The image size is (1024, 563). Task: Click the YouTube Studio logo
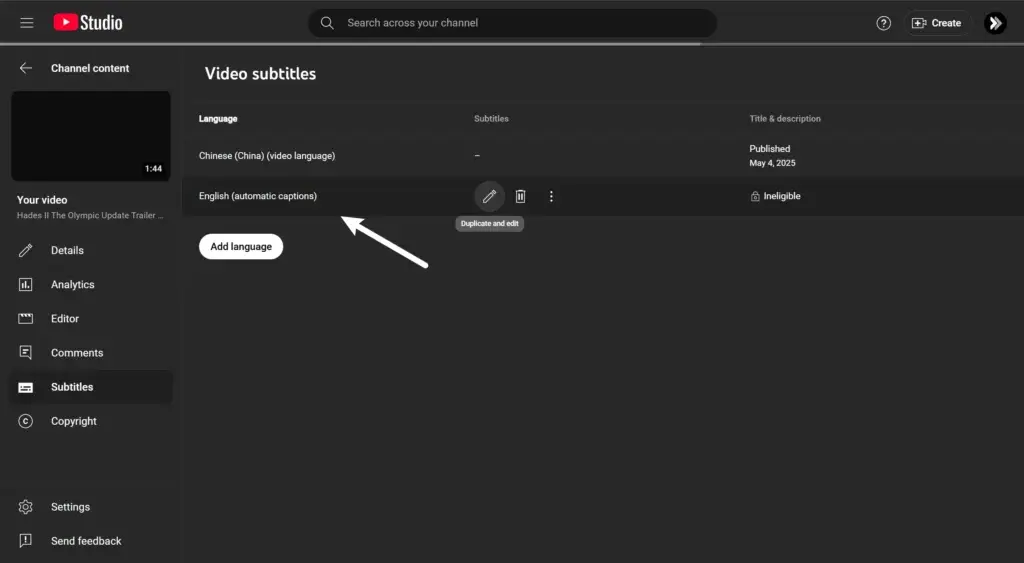88,22
